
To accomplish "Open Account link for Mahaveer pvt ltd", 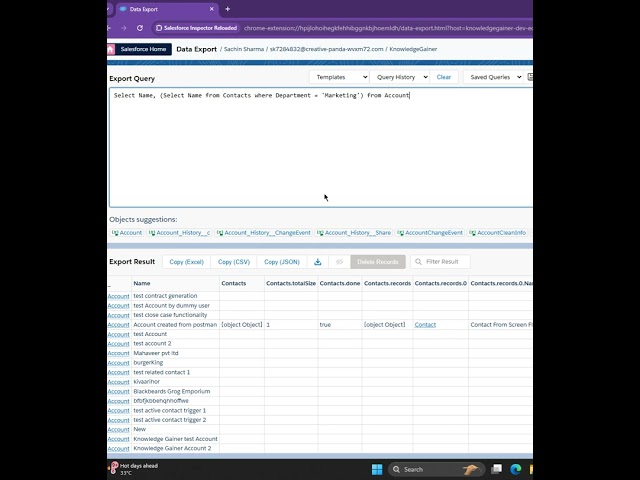I will click(118, 353).
